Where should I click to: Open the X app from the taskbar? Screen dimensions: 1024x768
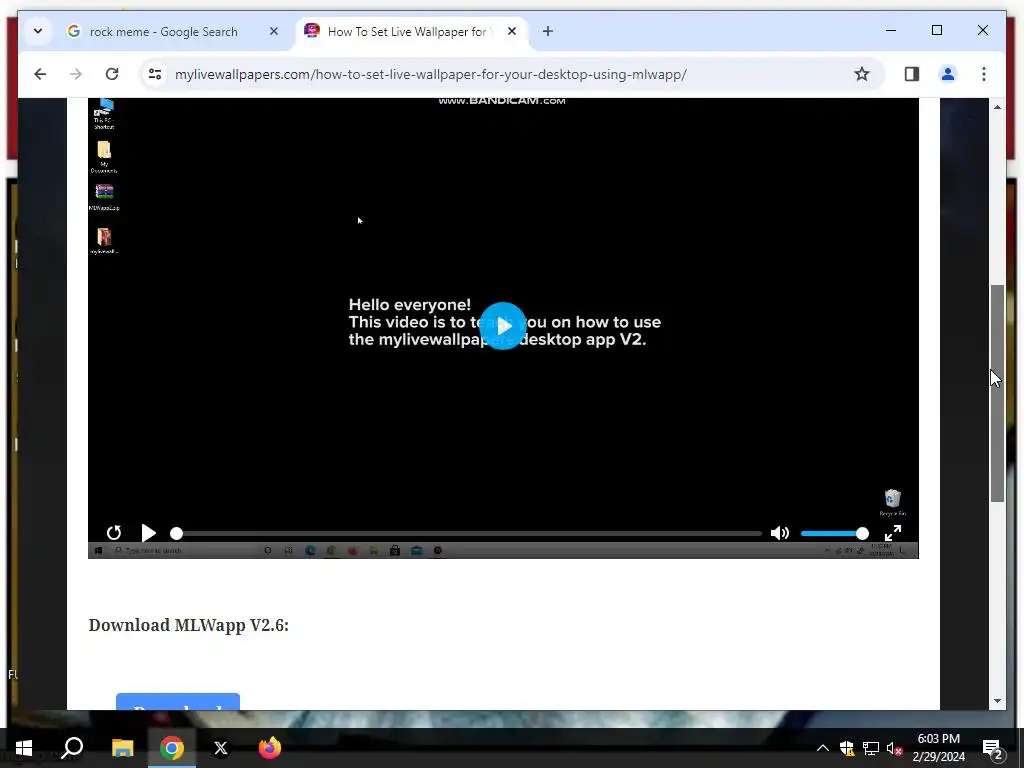coord(221,748)
